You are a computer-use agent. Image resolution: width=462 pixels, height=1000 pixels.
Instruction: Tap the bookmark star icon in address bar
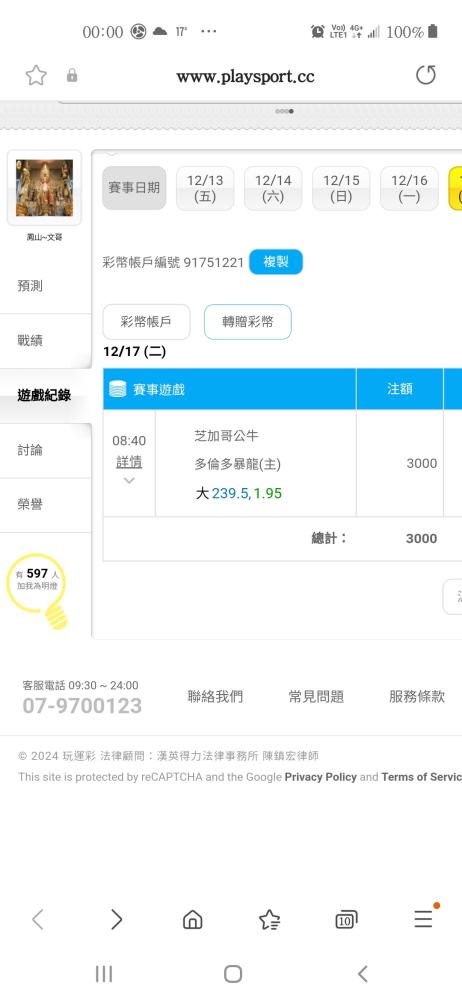pyautogui.click(x=36, y=76)
